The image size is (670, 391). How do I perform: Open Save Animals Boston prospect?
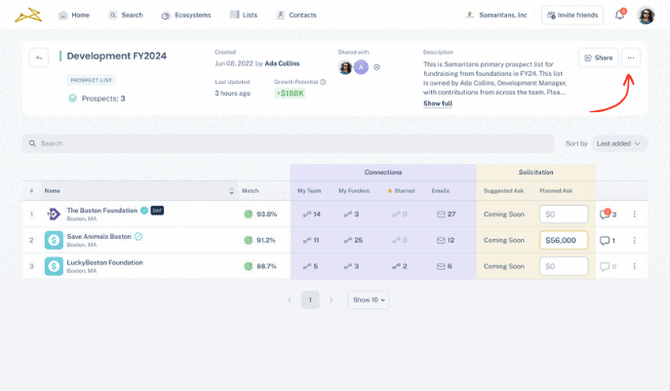(99, 236)
